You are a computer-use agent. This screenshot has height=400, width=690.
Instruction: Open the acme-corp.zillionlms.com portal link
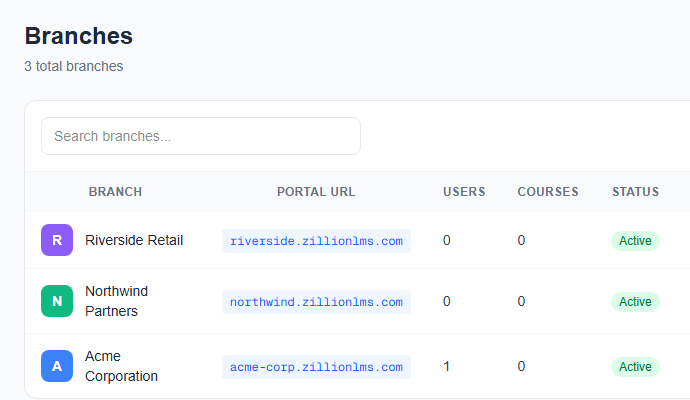coord(316,367)
